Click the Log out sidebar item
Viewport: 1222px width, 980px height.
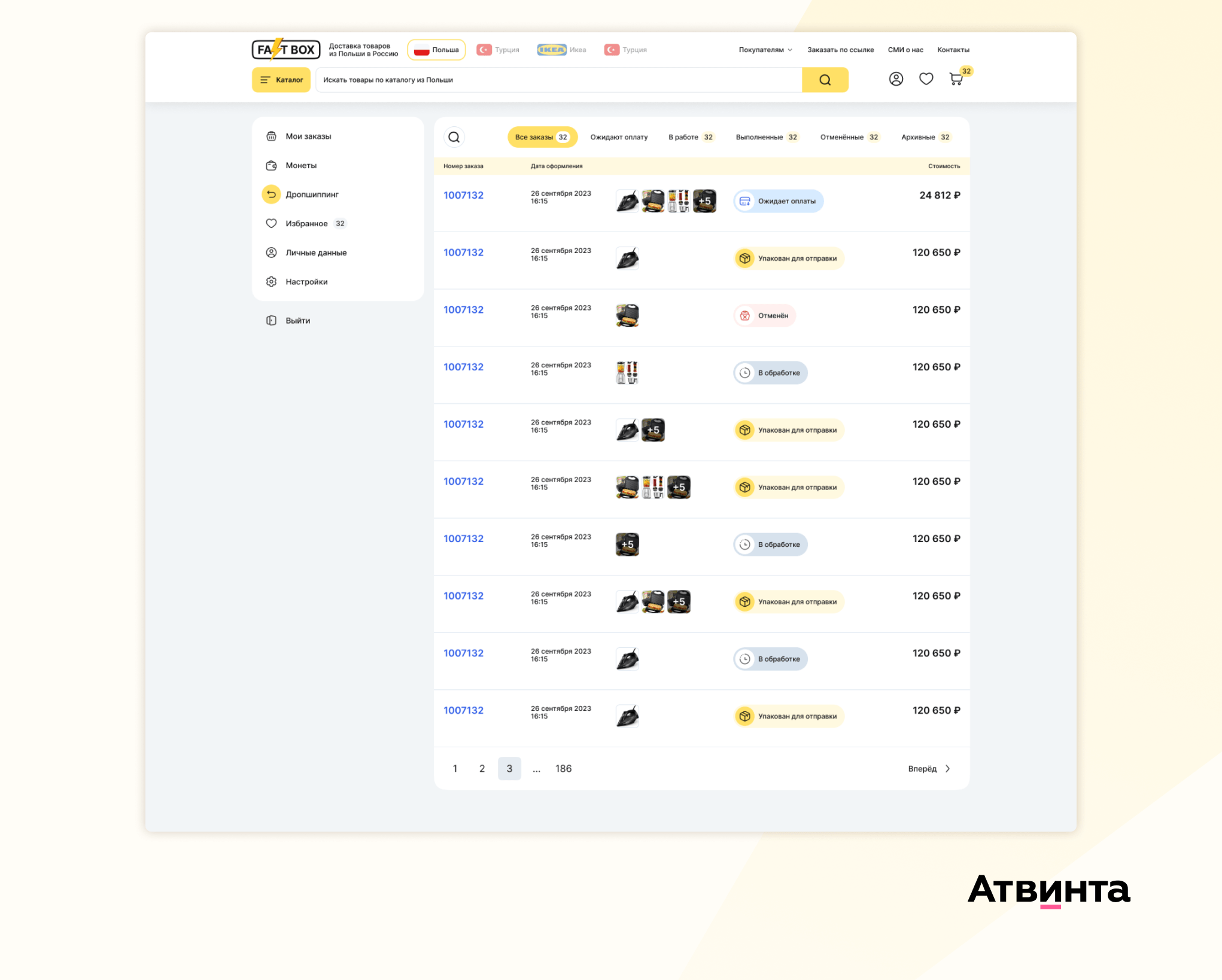point(297,321)
